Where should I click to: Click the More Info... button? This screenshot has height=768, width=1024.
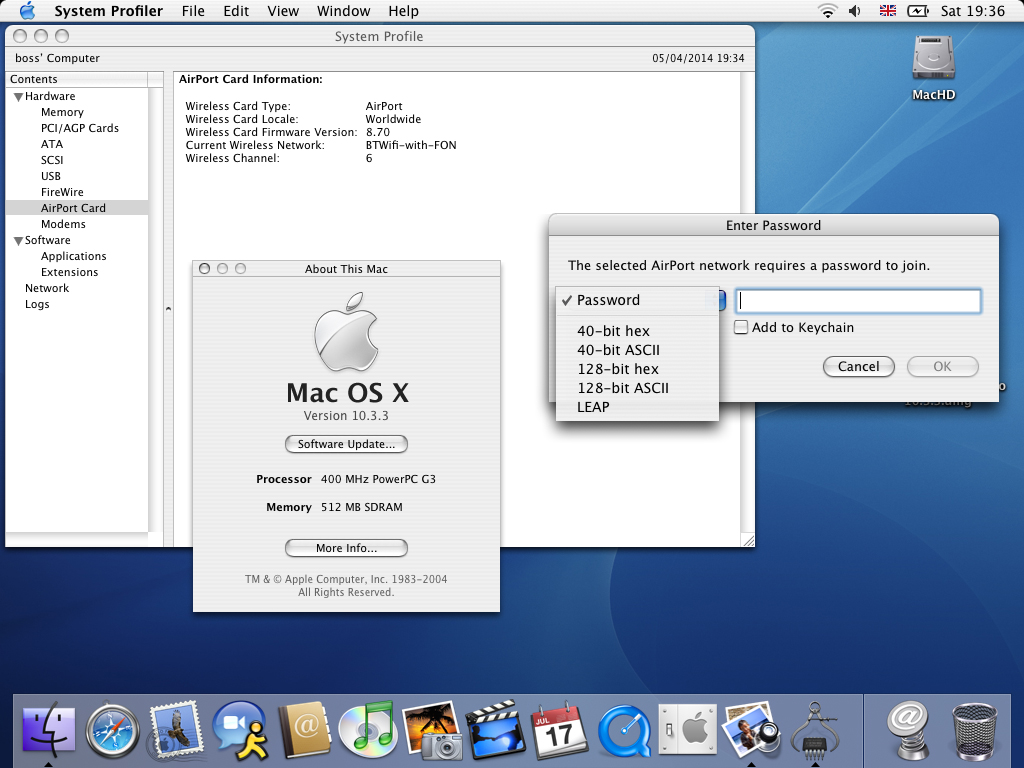coord(346,548)
